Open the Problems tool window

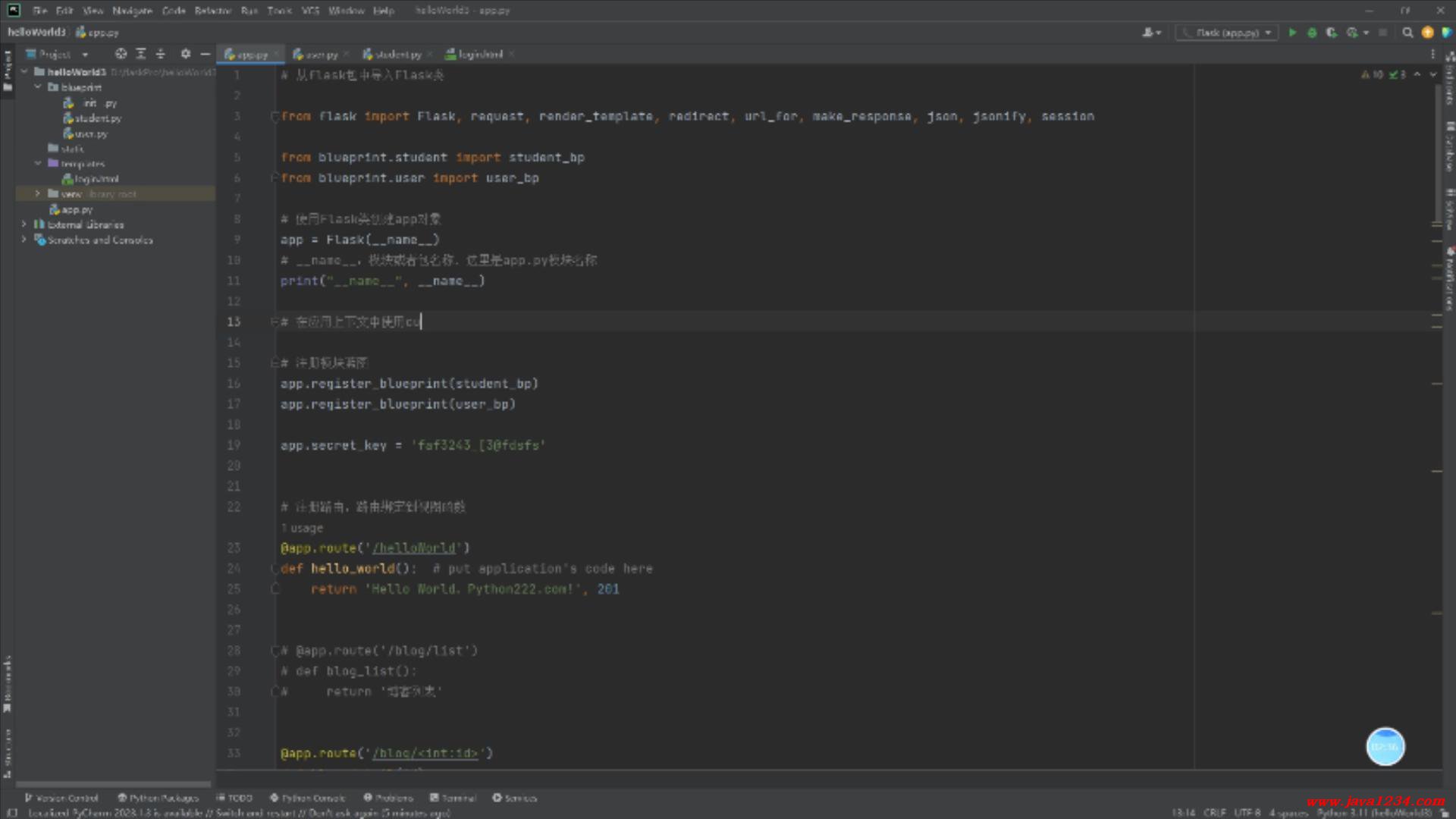pyautogui.click(x=388, y=798)
